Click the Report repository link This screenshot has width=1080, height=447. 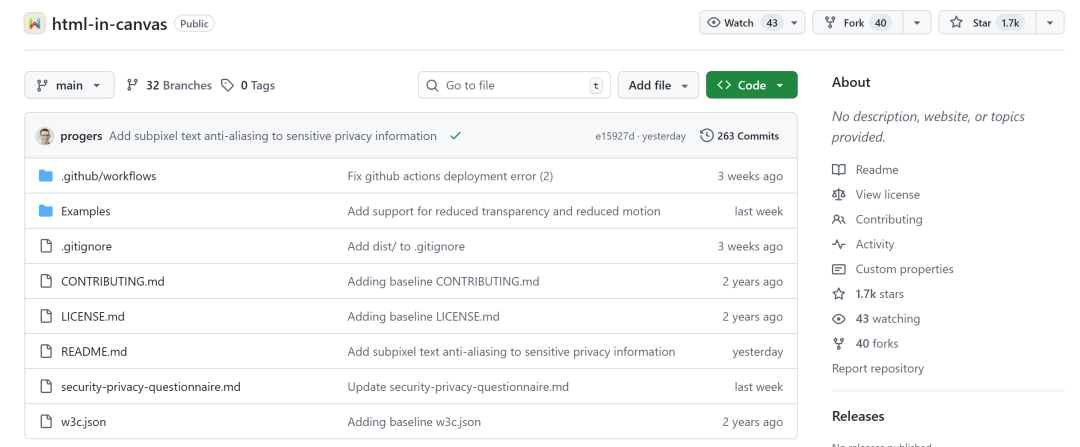(877, 368)
